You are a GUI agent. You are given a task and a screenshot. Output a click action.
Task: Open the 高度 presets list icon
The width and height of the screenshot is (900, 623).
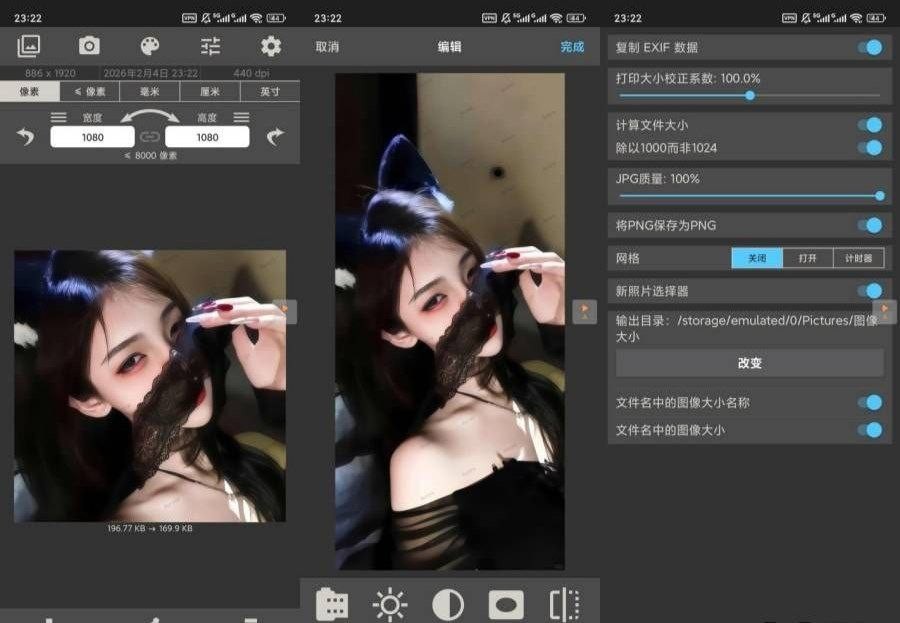(x=241, y=118)
